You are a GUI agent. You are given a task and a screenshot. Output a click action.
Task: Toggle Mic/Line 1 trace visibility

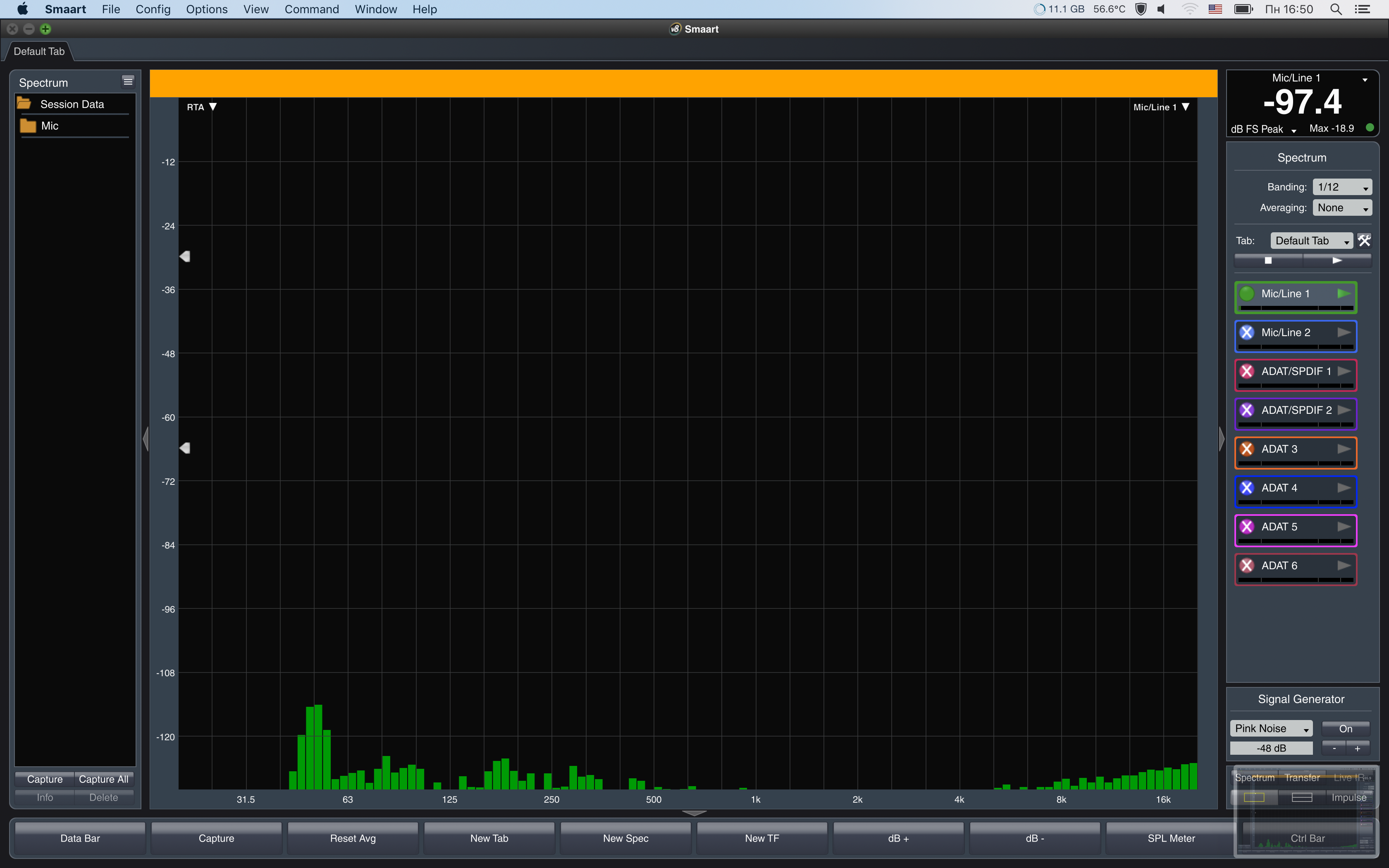(x=1247, y=293)
